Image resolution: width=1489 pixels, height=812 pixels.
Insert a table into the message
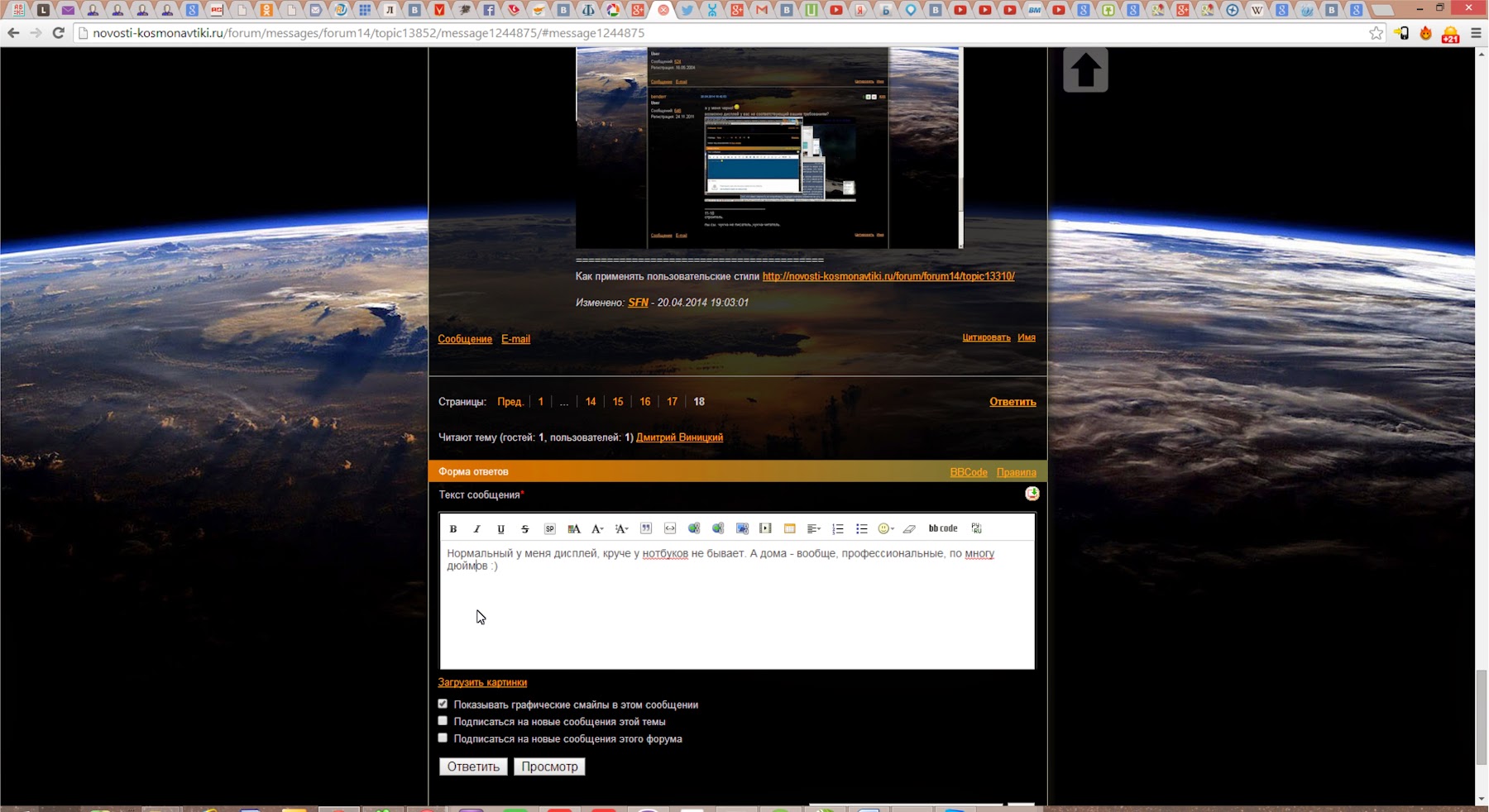click(789, 528)
